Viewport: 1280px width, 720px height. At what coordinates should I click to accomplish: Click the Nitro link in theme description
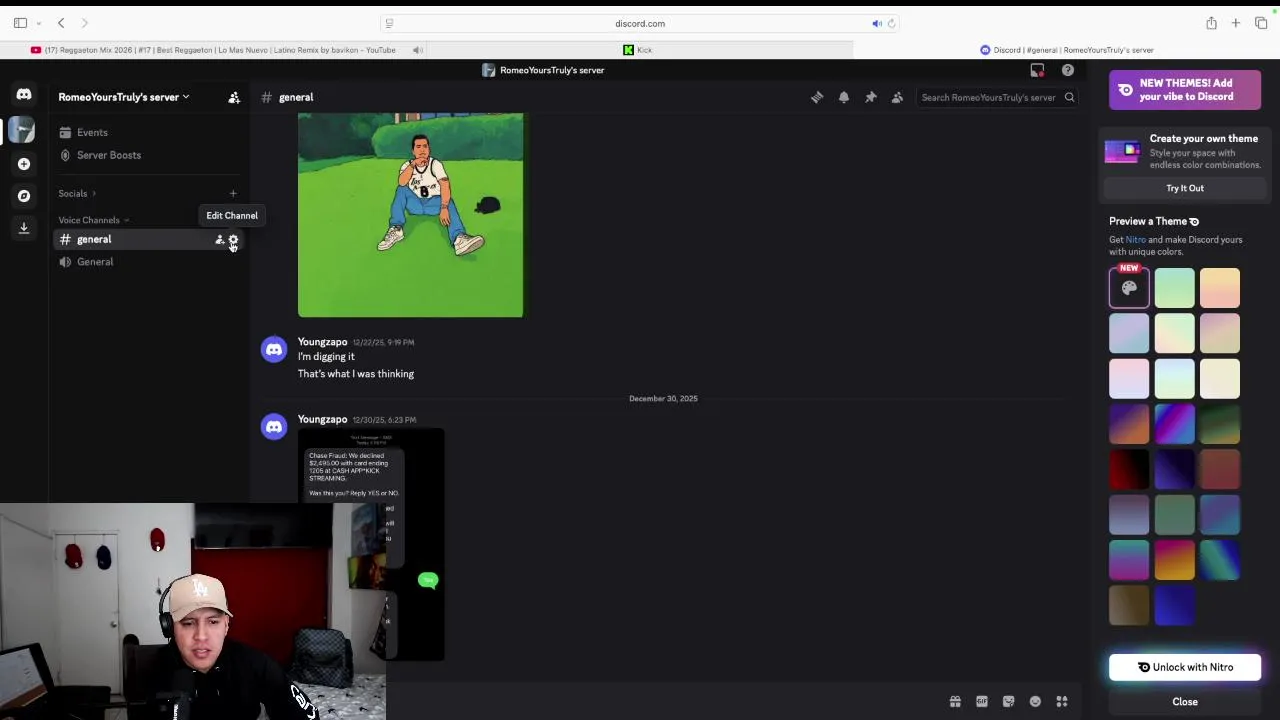point(1135,240)
